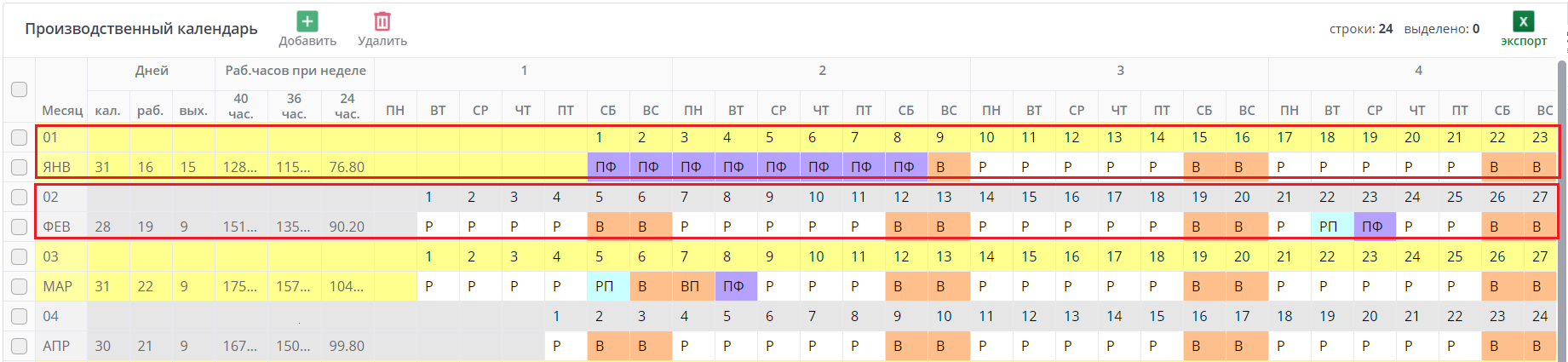Click the Месяц column header
This screenshot has height=362, width=1568.
click(x=62, y=111)
